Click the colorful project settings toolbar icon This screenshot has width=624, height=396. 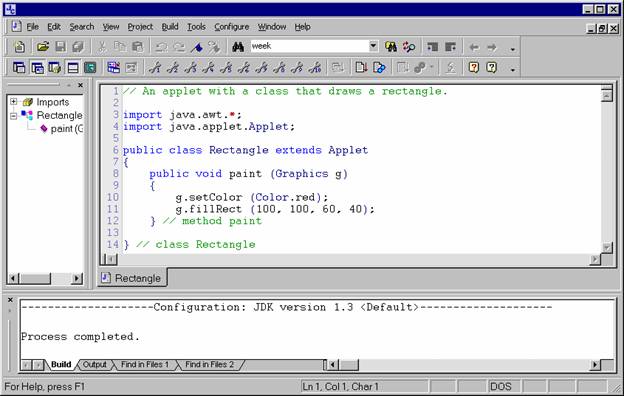pyautogui.click(x=113, y=68)
